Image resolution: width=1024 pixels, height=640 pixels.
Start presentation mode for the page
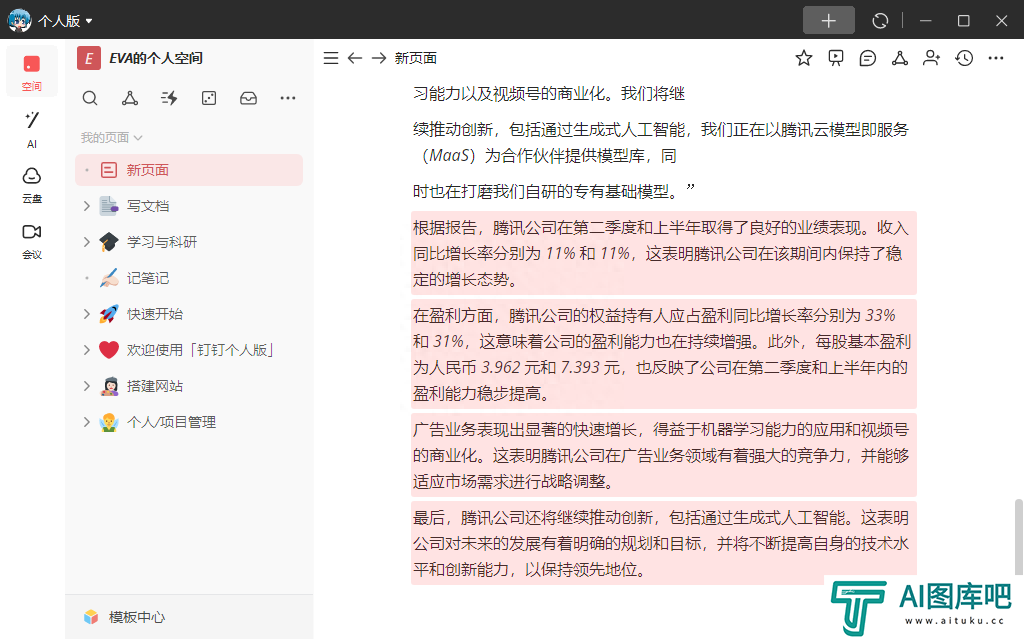point(836,58)
